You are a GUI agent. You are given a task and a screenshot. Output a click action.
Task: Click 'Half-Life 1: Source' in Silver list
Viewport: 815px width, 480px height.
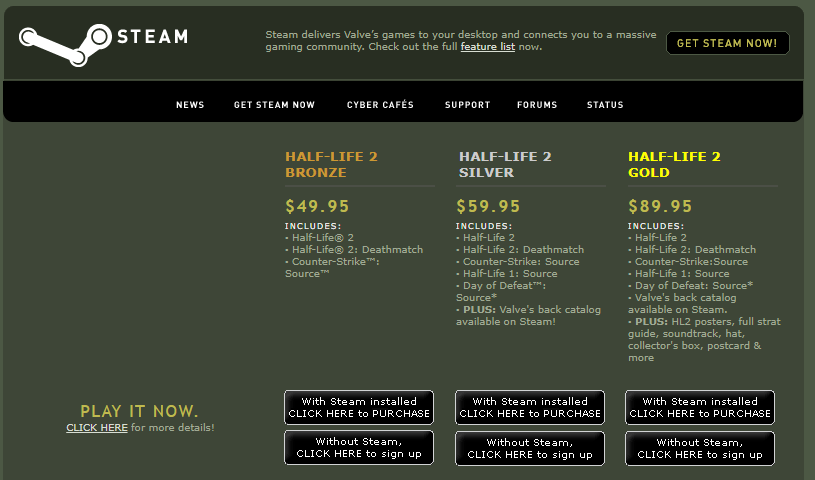tap(510, 274)
